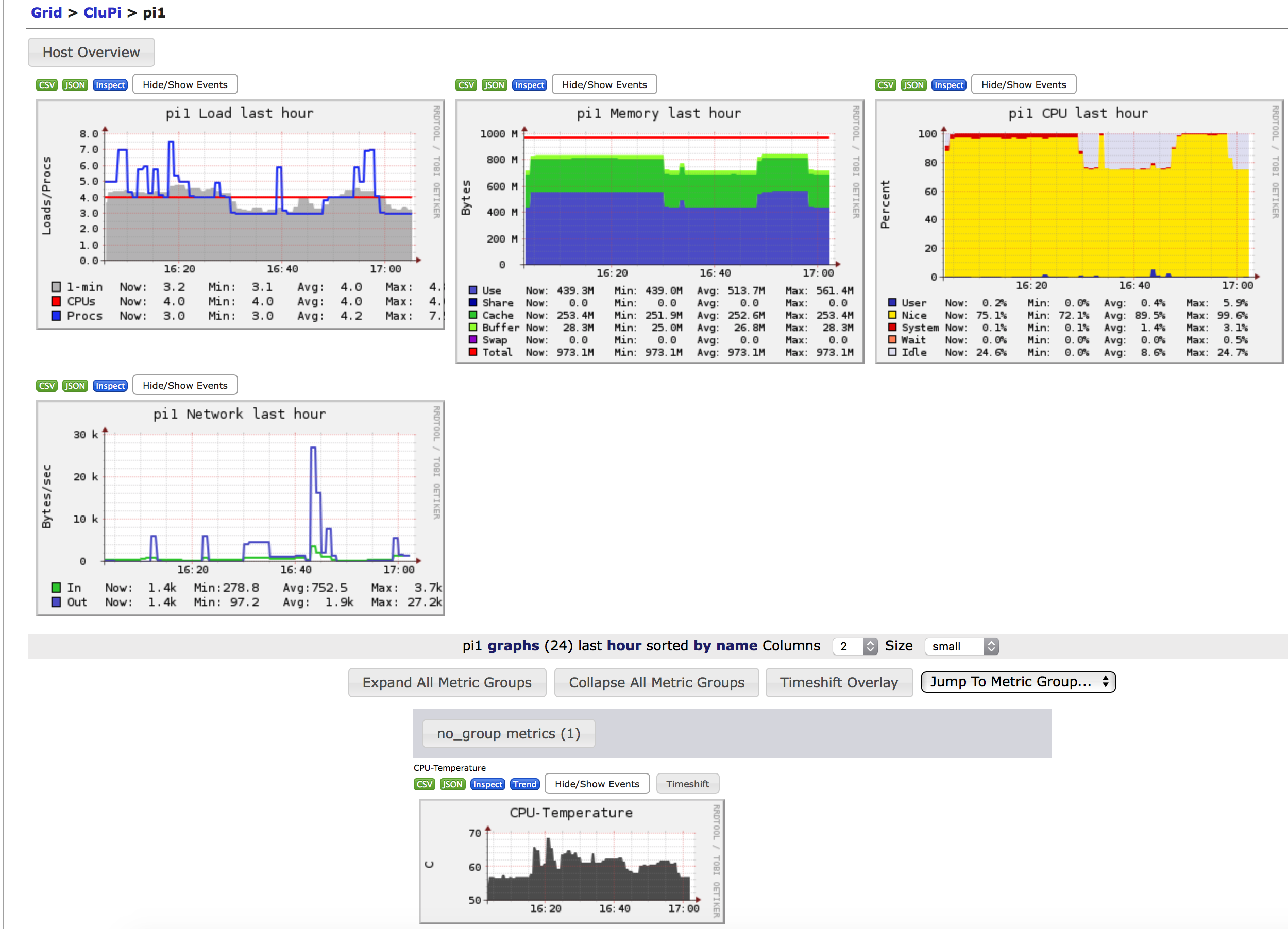This screenshot has width=1288, height=929.
Task: Inspect the CPU-Temperature graph
Action: click(x=488, y=784)
